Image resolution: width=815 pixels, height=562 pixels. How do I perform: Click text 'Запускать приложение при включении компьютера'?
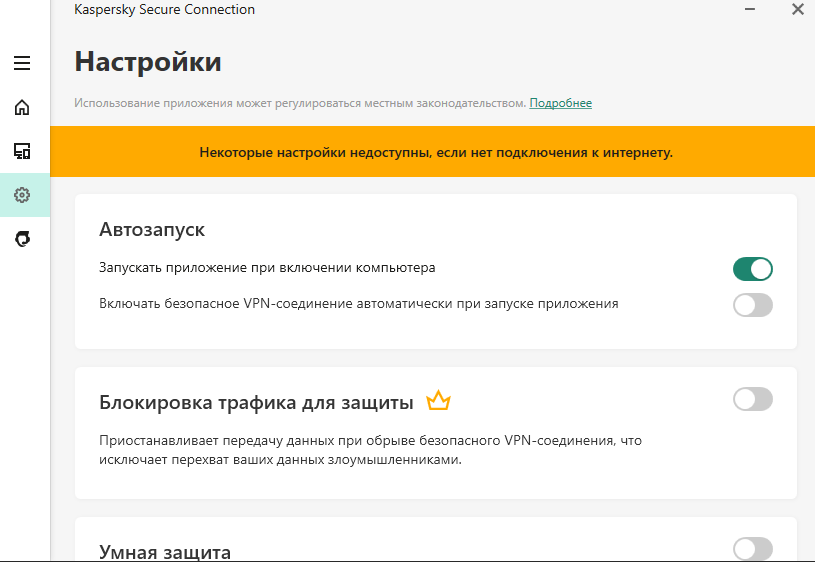[x=267, y=268]
